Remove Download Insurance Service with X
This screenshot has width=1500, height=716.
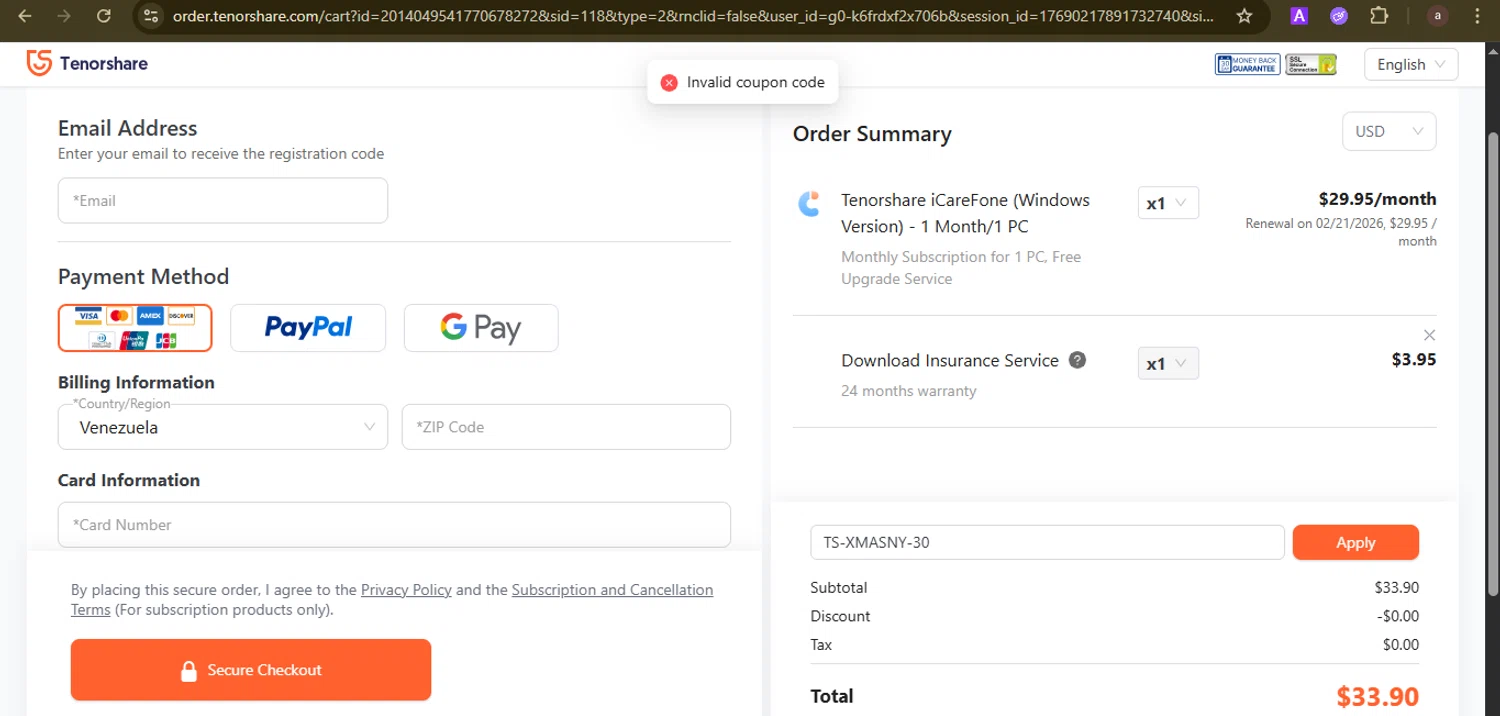pyautogui.click(x=1429, y=335)
